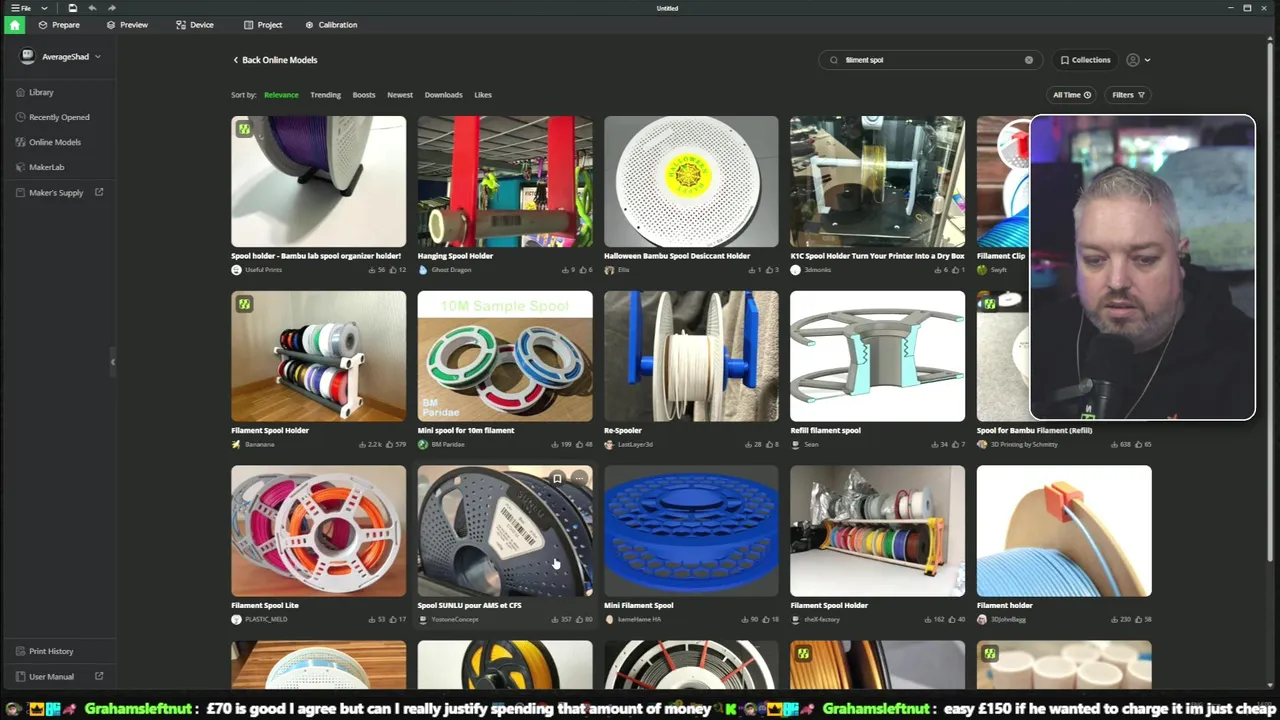
Task: Expand the AverageShad account dropdown
Action: pyautogui.click(x=98, y=57)
